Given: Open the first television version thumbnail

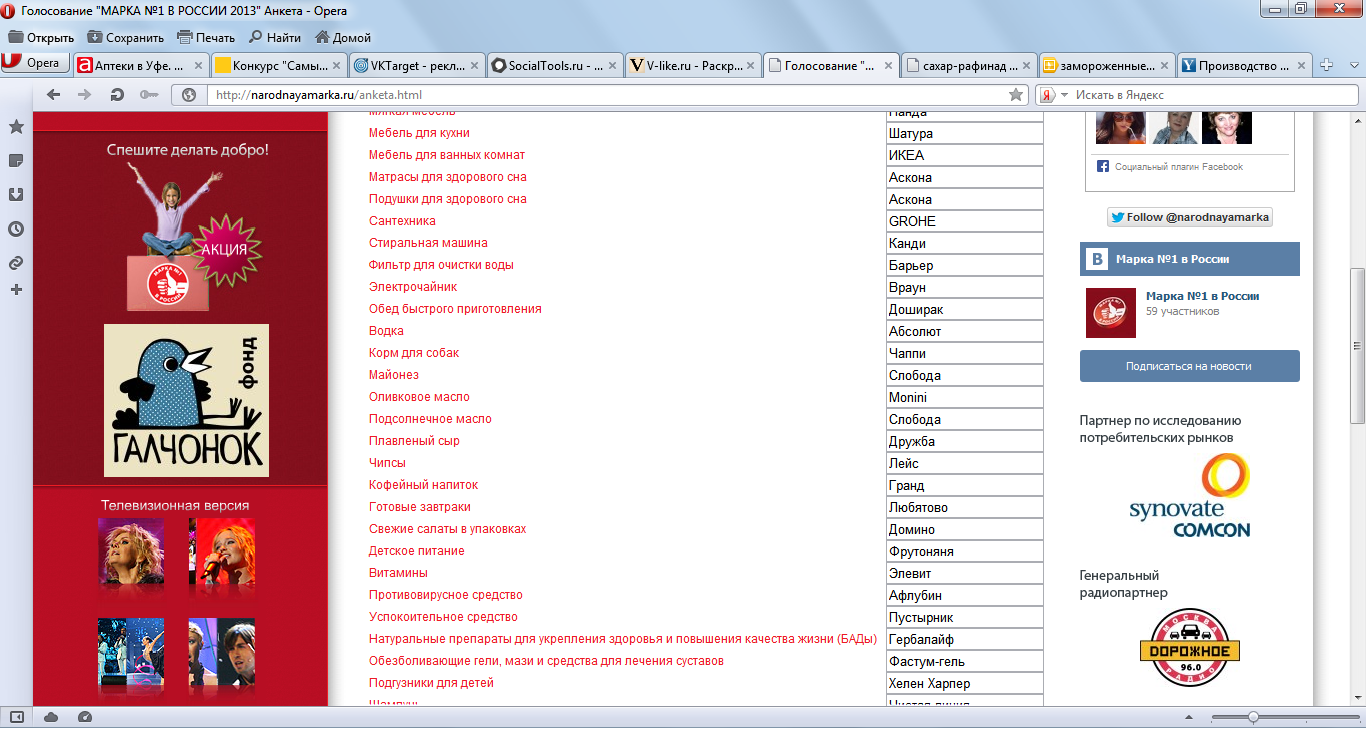Looking at the screenshot, I should [x=130, y=553].
